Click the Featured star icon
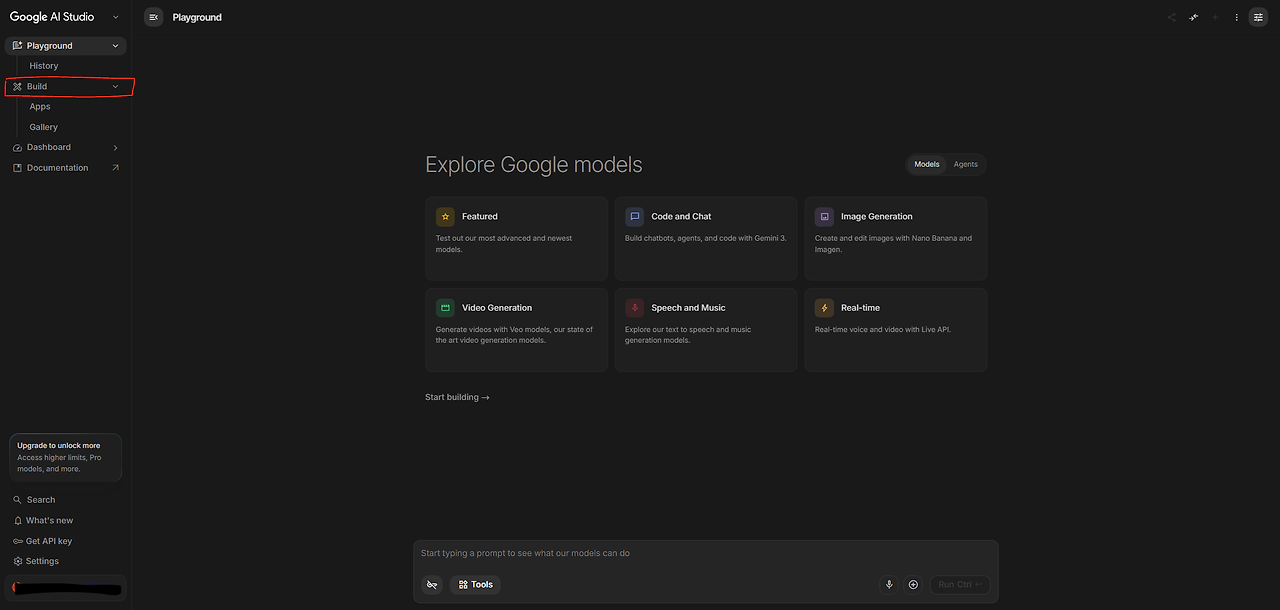Viewport: 1280px width, 610px height. (445, 216)
